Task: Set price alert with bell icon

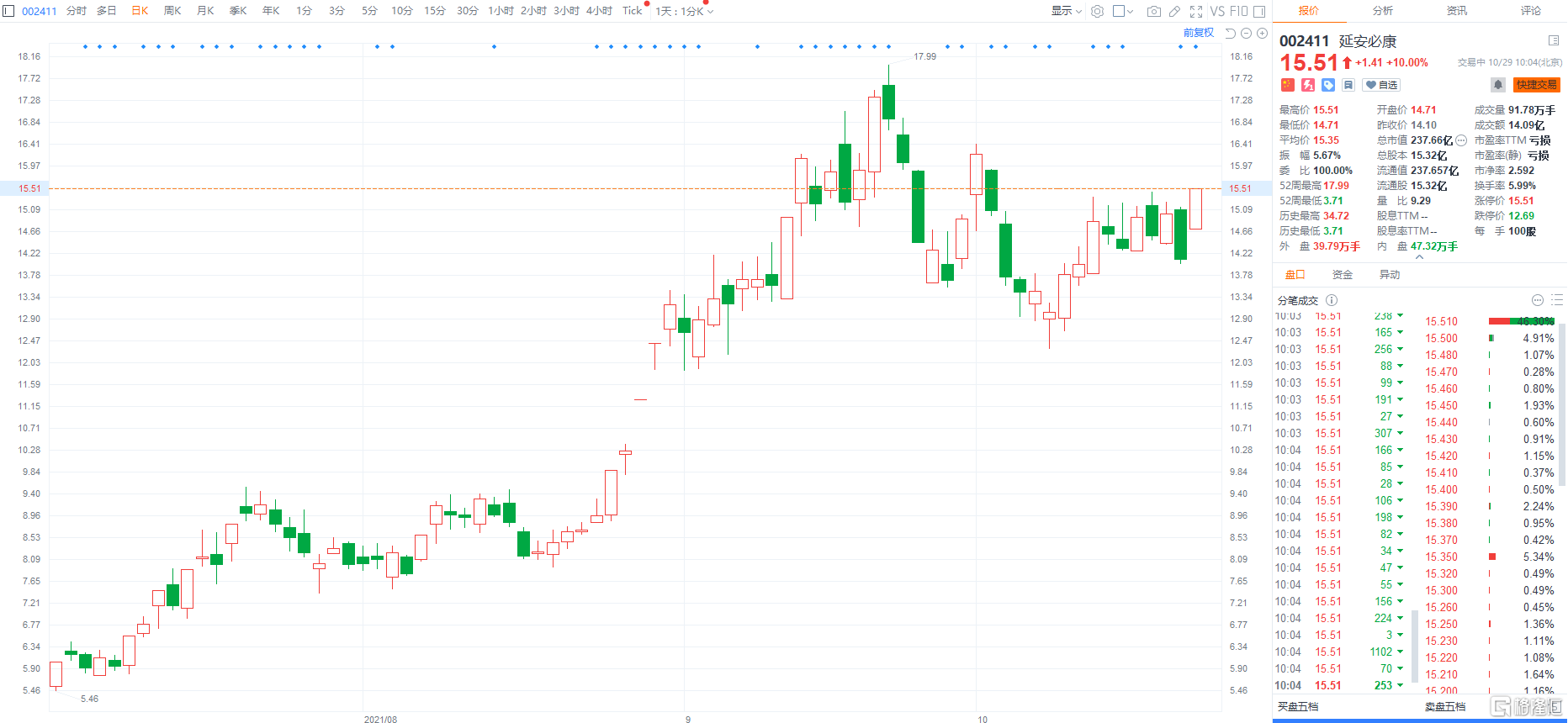Action: 1498,85
